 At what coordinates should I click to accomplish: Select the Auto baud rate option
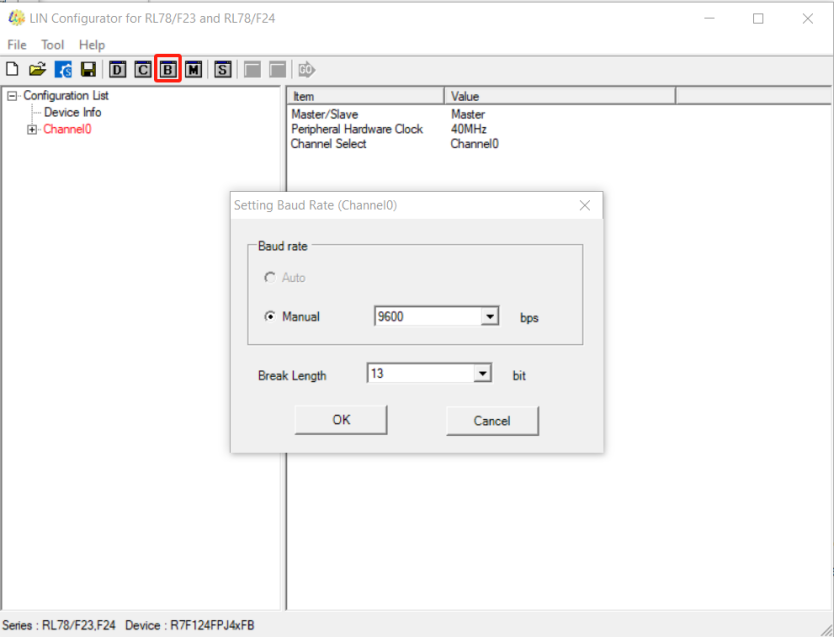coord(270,278)
